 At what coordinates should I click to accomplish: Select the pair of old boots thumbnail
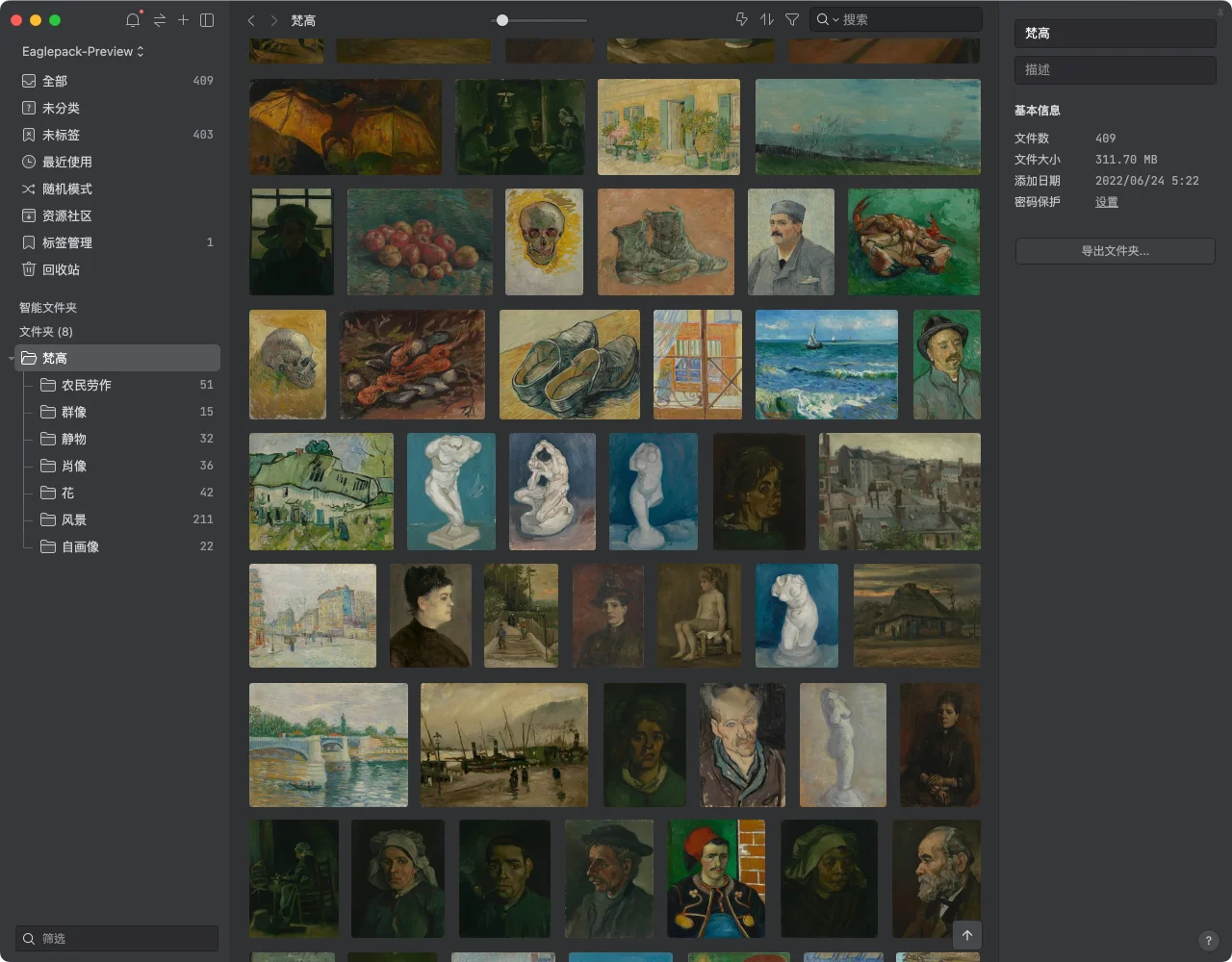click(666, 241)
